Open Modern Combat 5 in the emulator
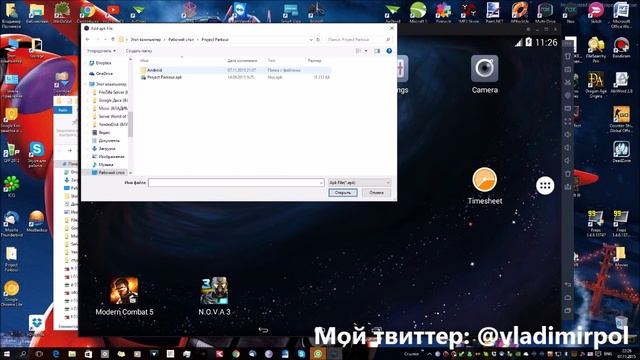This screenshot has width=640, height=360. pyautogui.click(x=124, y=291)
